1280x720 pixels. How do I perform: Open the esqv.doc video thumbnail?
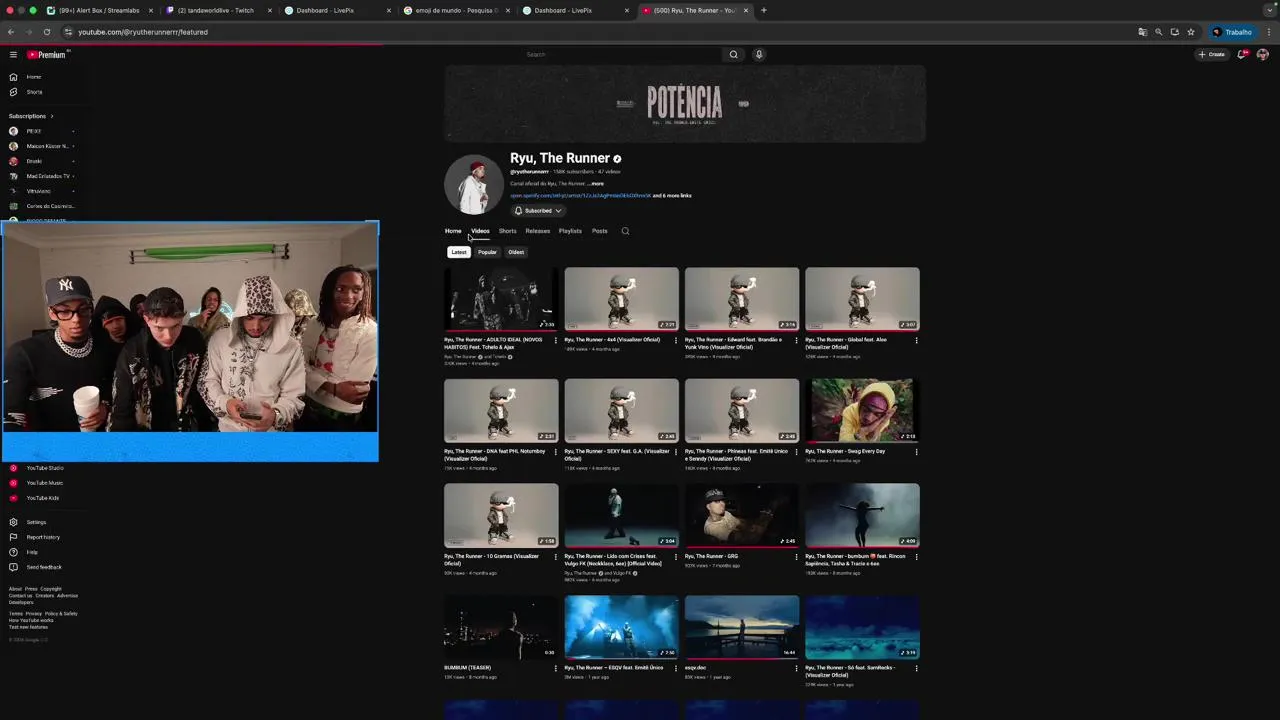tap(742, 627)
